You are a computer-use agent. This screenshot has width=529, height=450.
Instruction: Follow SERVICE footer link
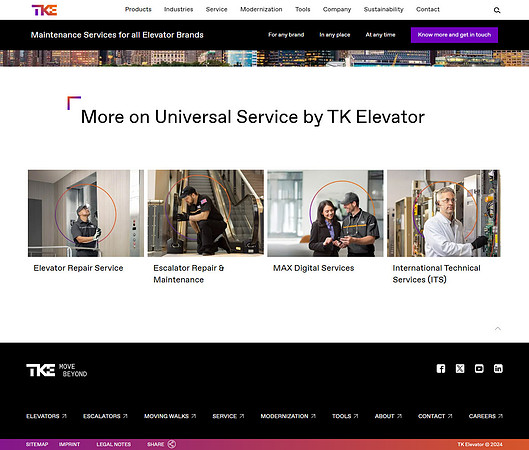click(x=228, y=416)
